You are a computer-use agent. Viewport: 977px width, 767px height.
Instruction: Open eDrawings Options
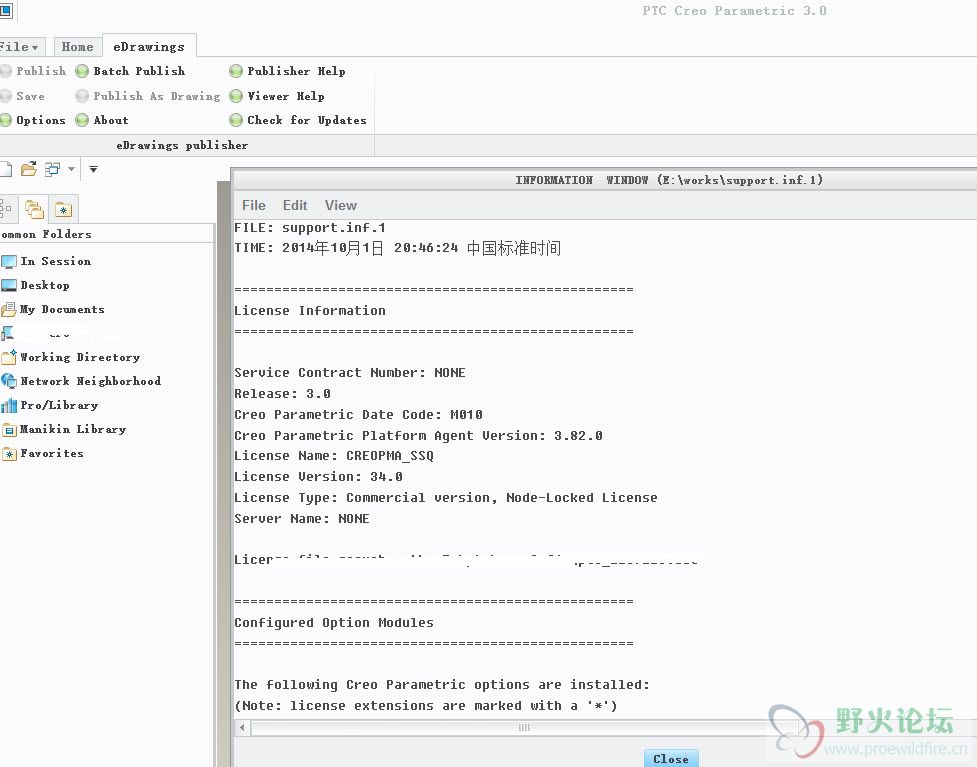pos(33,120)
